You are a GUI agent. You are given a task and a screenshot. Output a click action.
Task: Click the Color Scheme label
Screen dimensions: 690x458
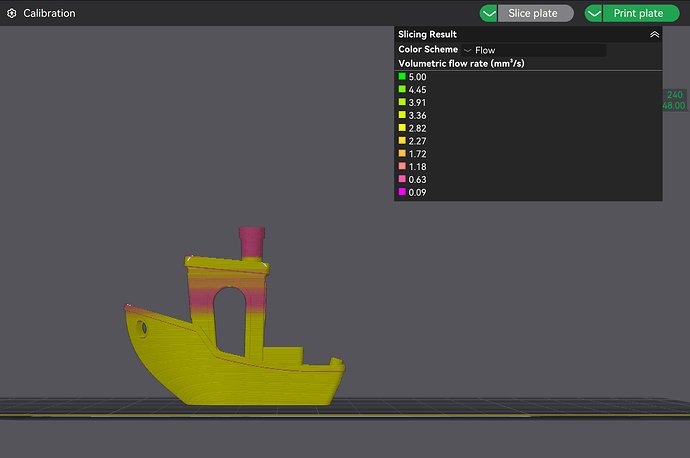pyautogui.click(x=428, y=49)
